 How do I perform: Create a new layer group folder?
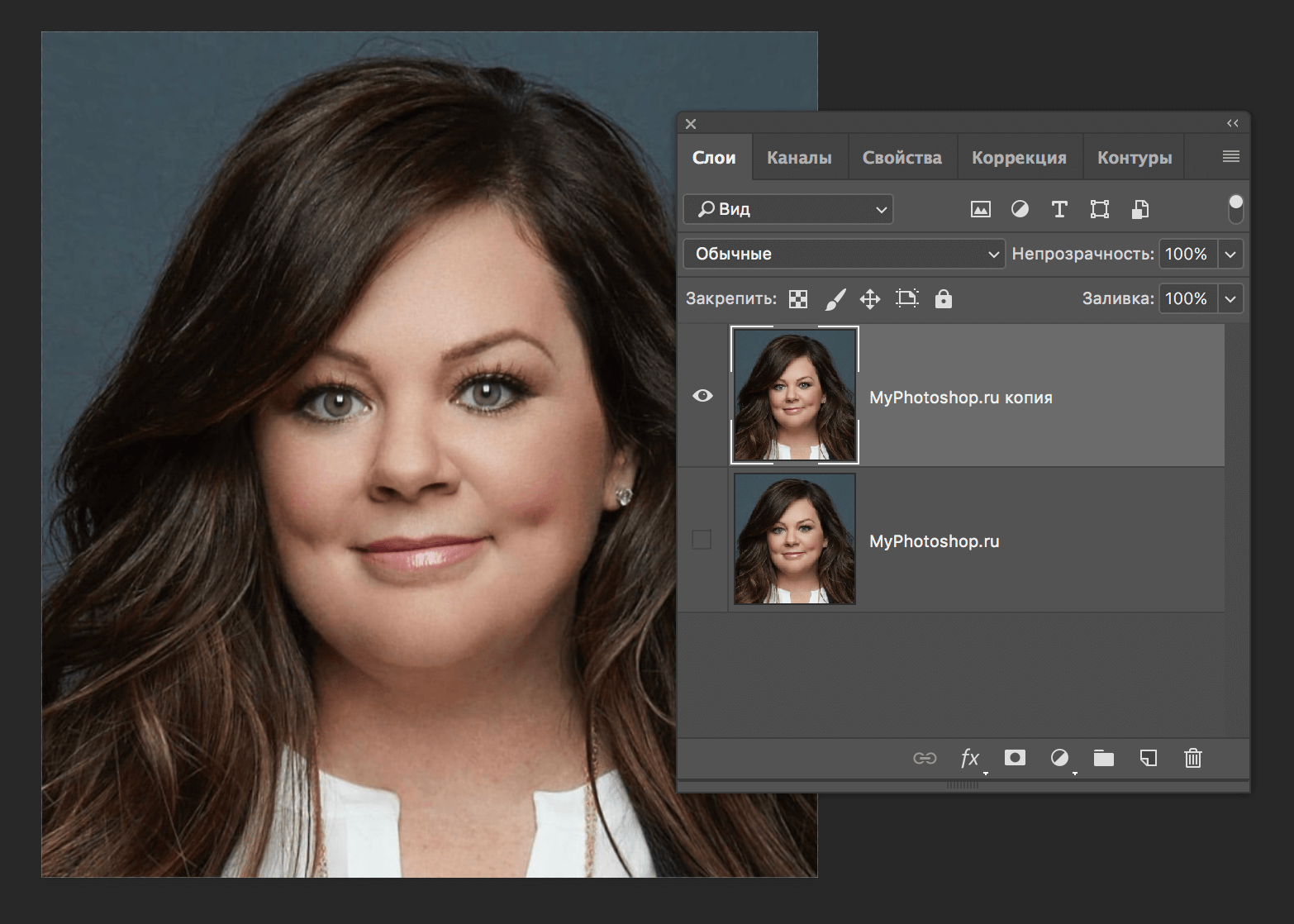(1103, 758)
